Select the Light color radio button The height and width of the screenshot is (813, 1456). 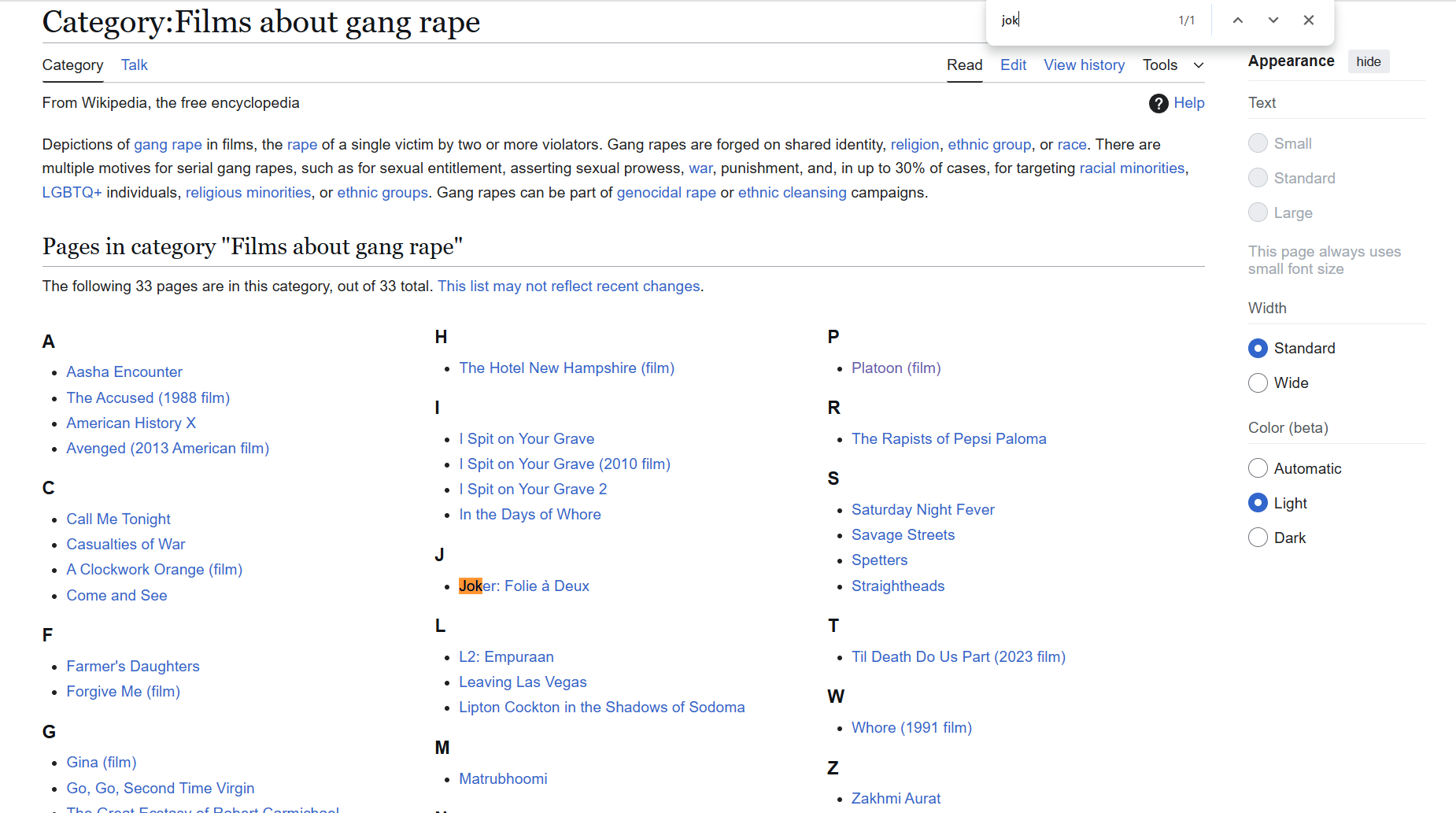point(1258,503)
